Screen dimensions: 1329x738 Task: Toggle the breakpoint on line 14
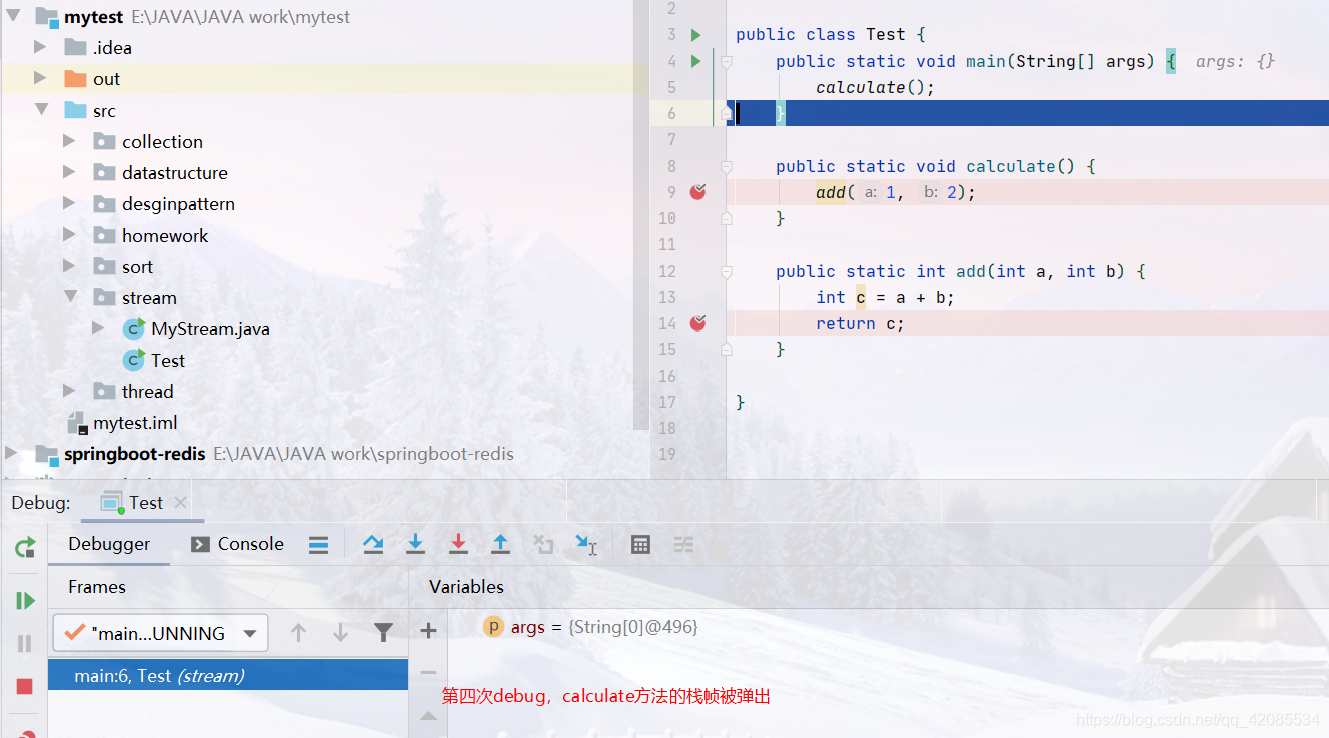pos(698,323)
